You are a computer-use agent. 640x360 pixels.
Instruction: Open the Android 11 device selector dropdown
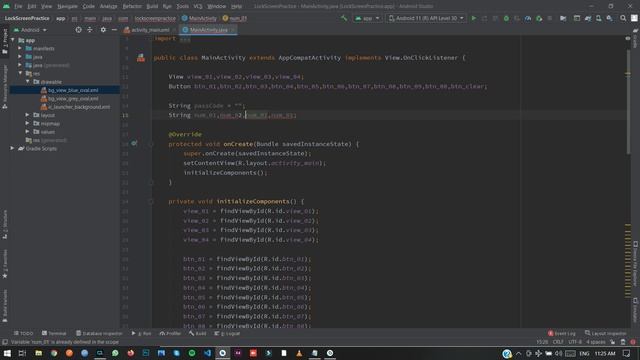[426, 18]
